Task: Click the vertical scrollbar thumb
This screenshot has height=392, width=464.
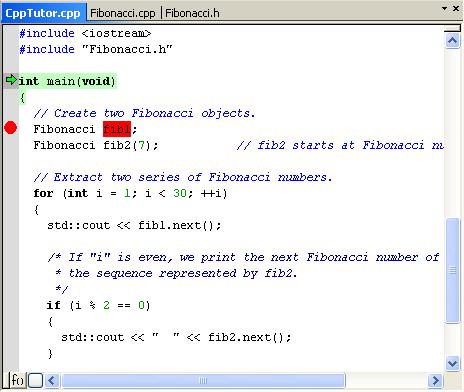Action: tap(452, 270)
